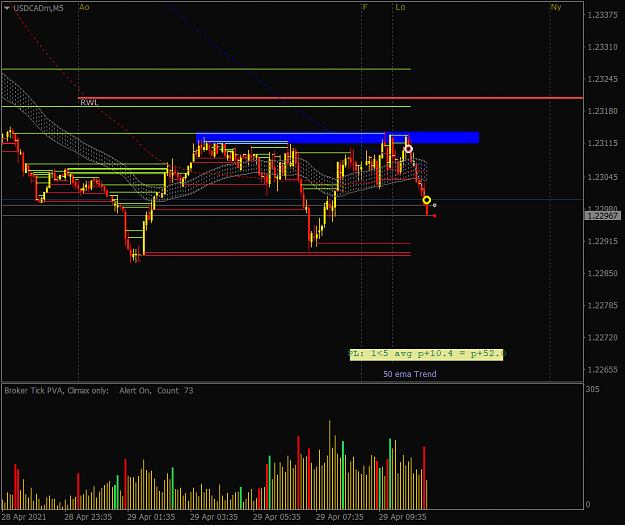
Task: Select the PL avg p+10.4 info label
Action: [426, 354]
